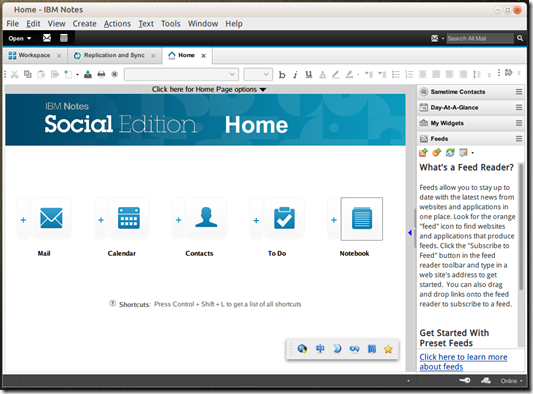The height and width of the screenshot is (394, 533).
Task: Open the Window menu
Action: [203, 24]
